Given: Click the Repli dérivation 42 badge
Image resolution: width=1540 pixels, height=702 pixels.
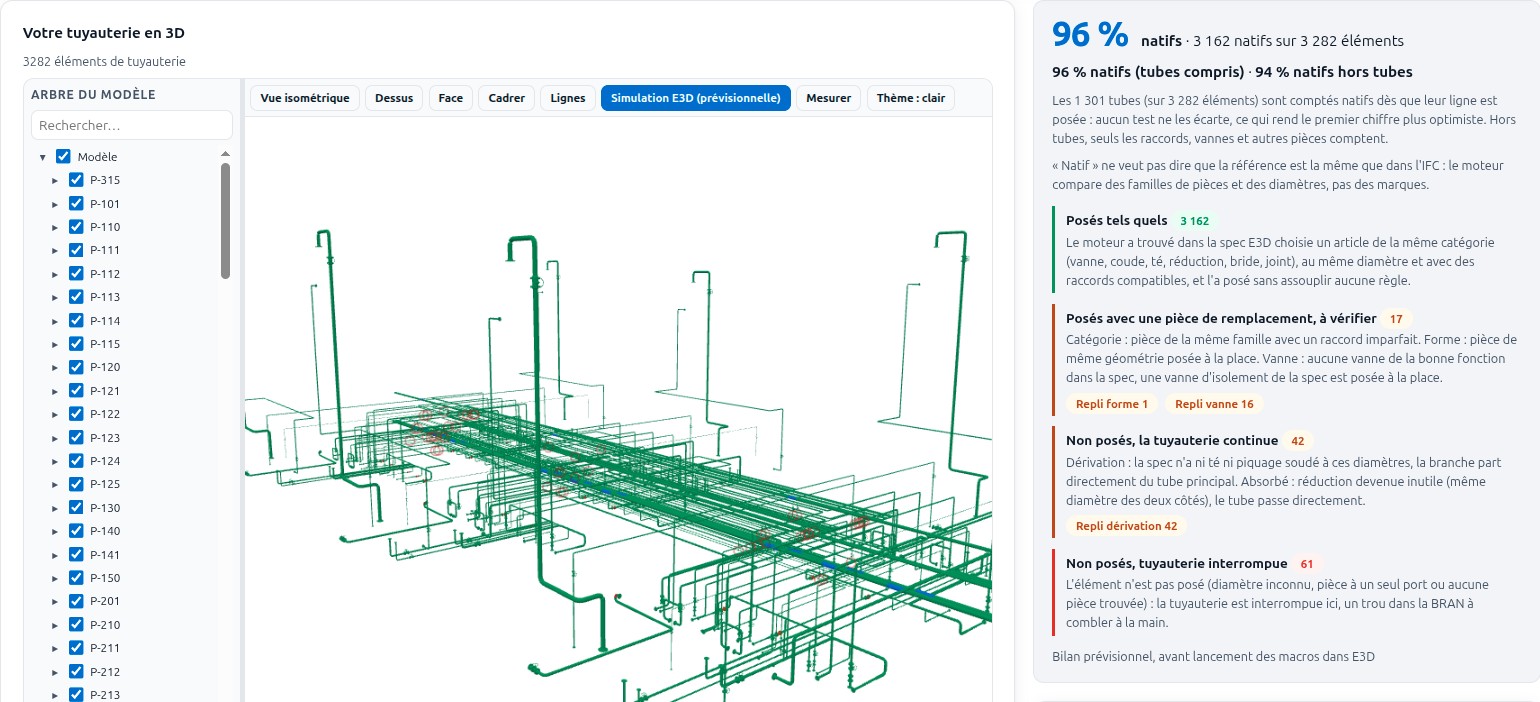Looking at the screenshot, I should pos(1127,526).
